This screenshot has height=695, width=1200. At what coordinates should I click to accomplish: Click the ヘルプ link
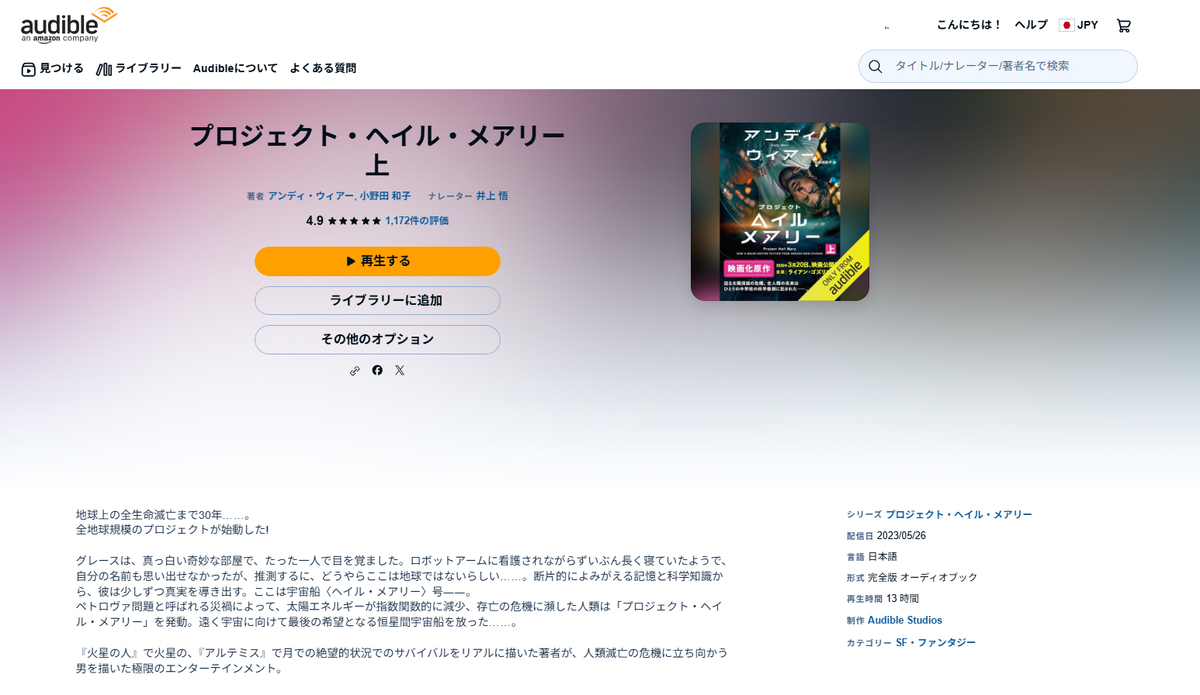pyautogui.click(x=1031, y=25)
